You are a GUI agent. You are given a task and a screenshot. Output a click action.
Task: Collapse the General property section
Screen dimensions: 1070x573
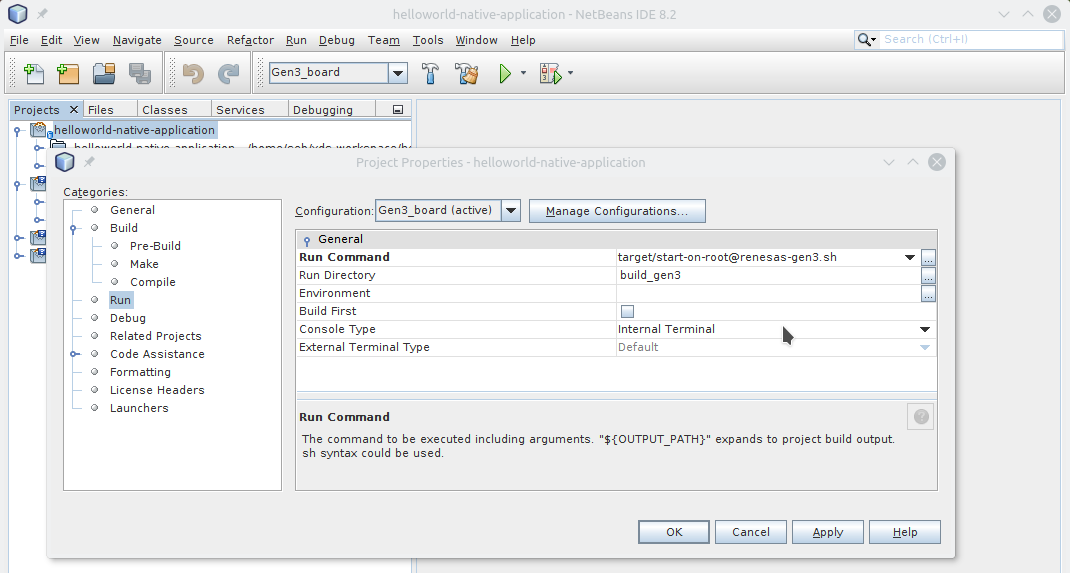pyautogui.click(x=307, y=240)
